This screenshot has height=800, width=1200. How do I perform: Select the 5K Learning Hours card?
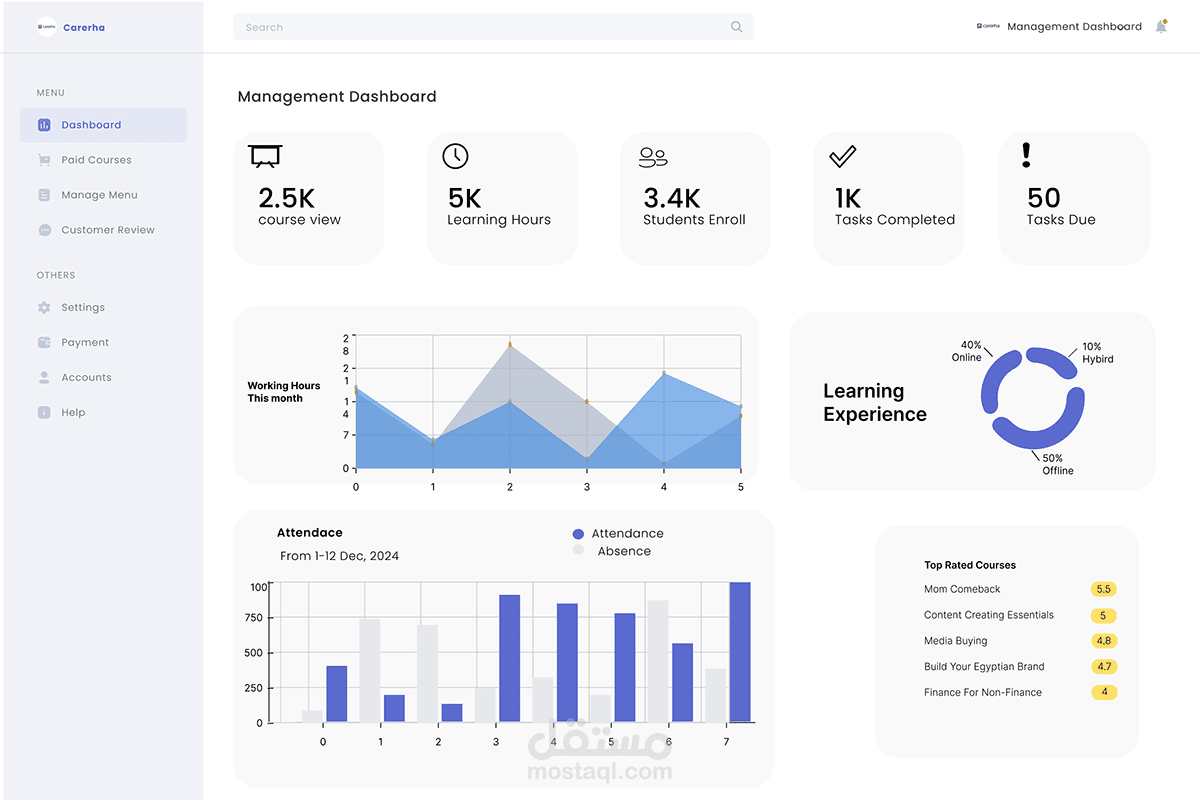tap(501, 198)
